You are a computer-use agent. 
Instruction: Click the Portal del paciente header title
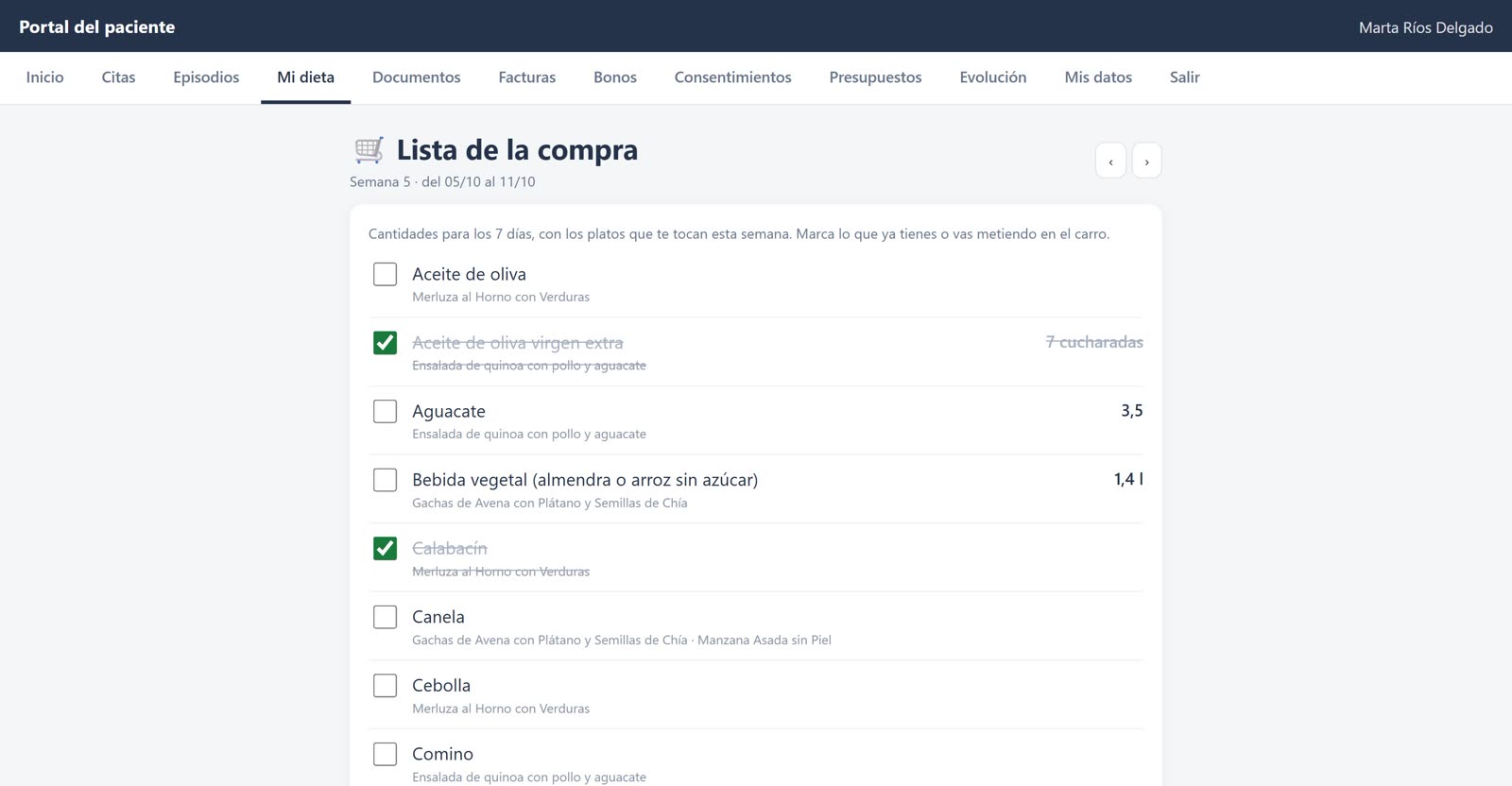click(96, 27)
